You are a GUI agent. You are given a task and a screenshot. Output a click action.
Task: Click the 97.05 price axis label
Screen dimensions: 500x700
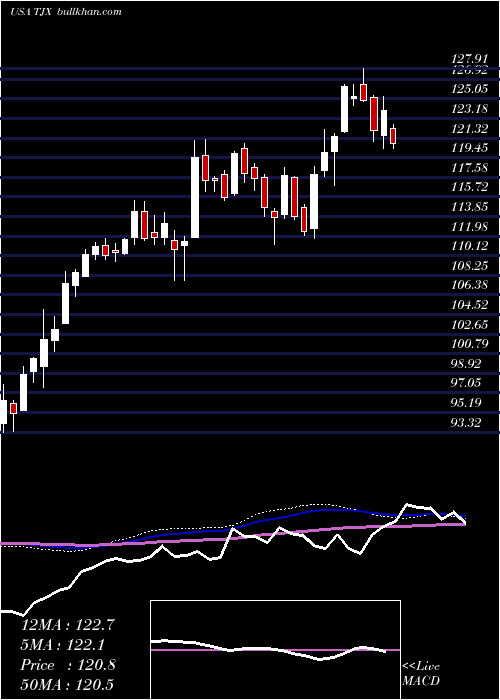[x=465, y=383]
